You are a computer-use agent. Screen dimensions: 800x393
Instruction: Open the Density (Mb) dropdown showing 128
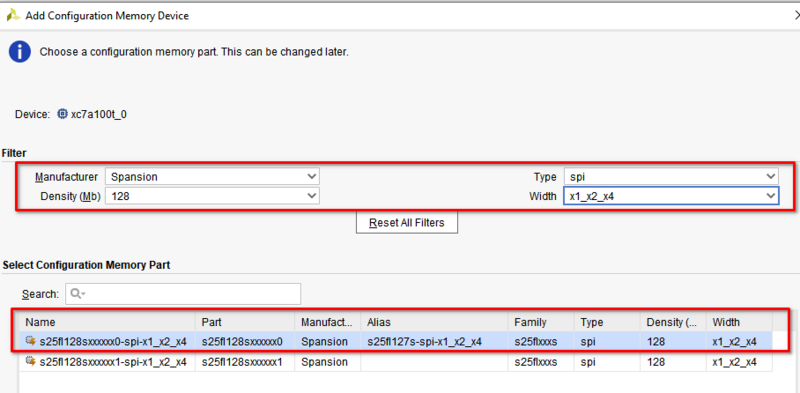212,195
